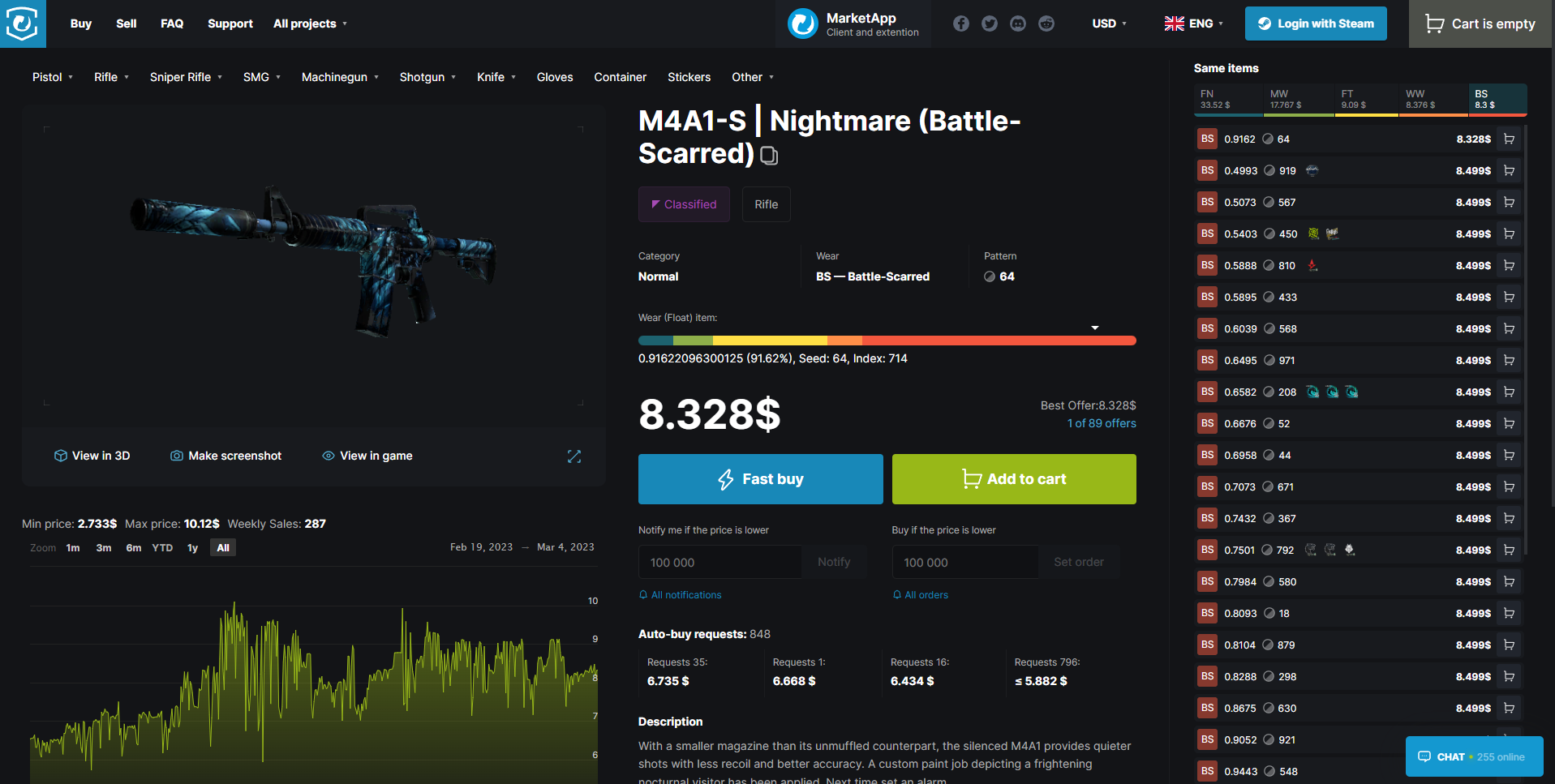The height and width of the screenshot is (784, 1555).
Task: Add the 0.8104 float offer to cart
Action: pos(1509,645)
